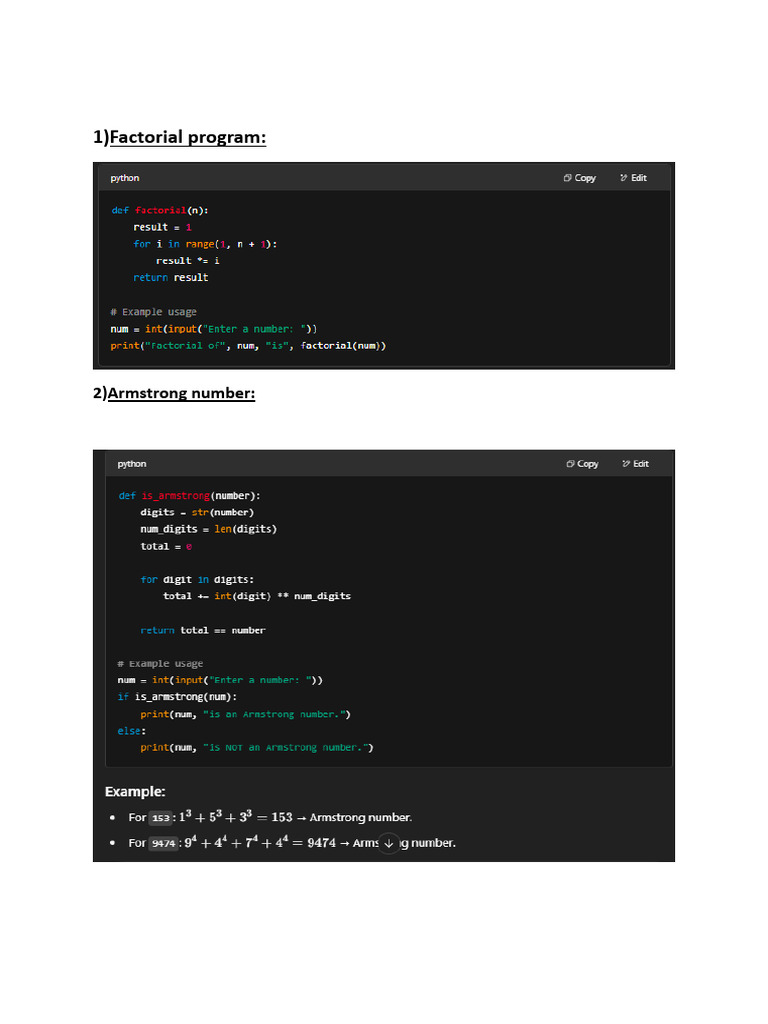Click the scroll-down arrow circle button
This screenshot has width=768, height=1024.
coord(389,842)
